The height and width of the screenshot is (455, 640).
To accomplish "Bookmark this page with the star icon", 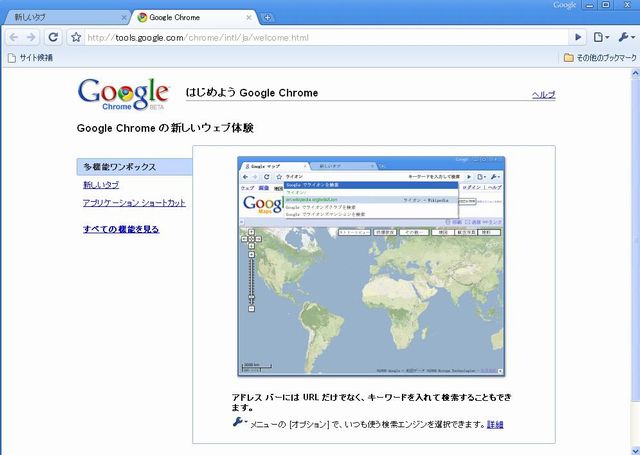I will pyautogui.click(x=76, y=38).
